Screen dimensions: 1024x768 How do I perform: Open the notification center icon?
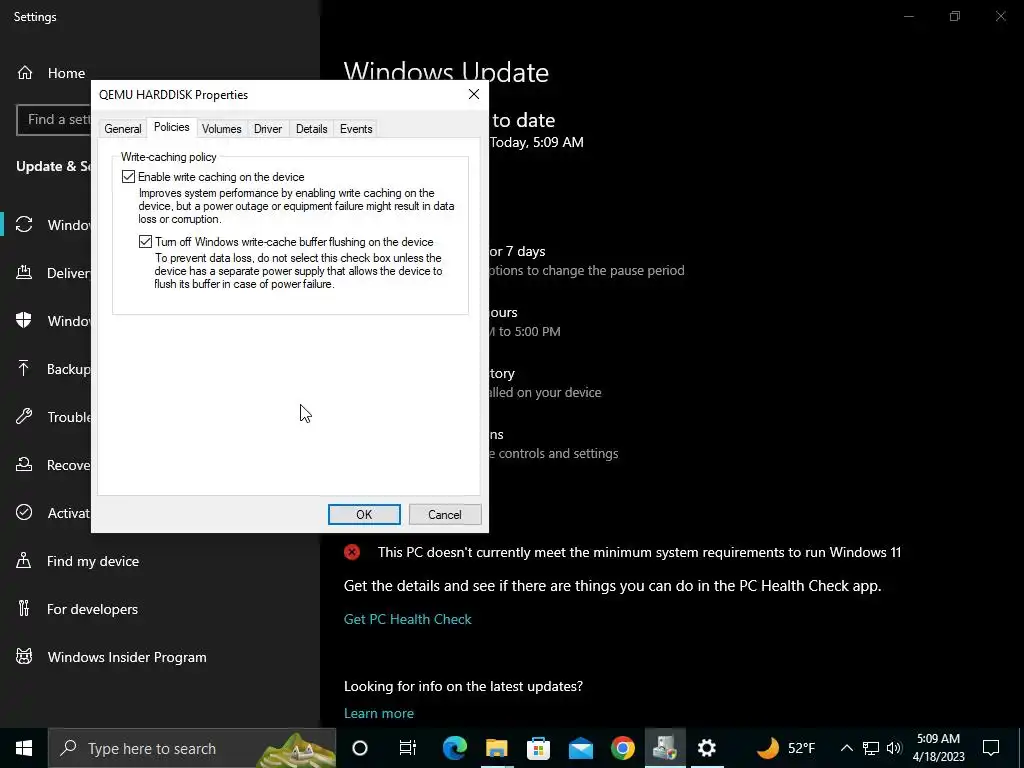pyautogui.click(x=991, y=748)
